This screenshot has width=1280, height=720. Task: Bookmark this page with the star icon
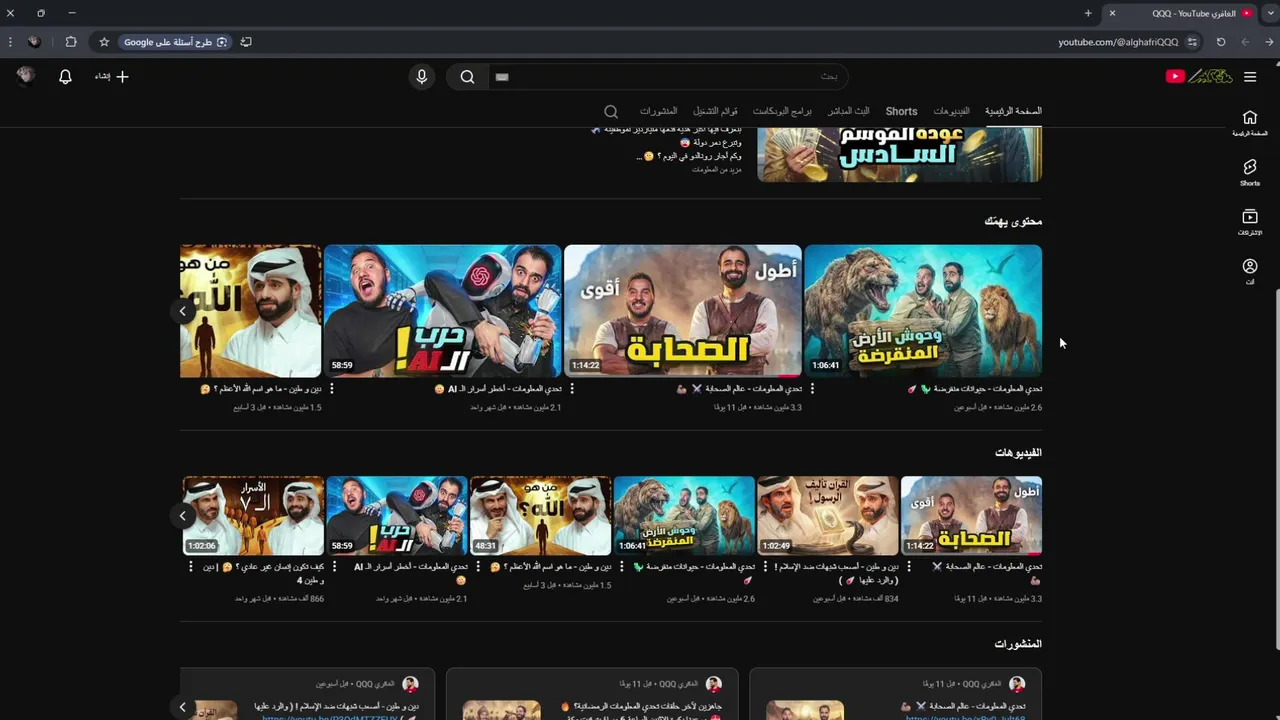[104, 42]
